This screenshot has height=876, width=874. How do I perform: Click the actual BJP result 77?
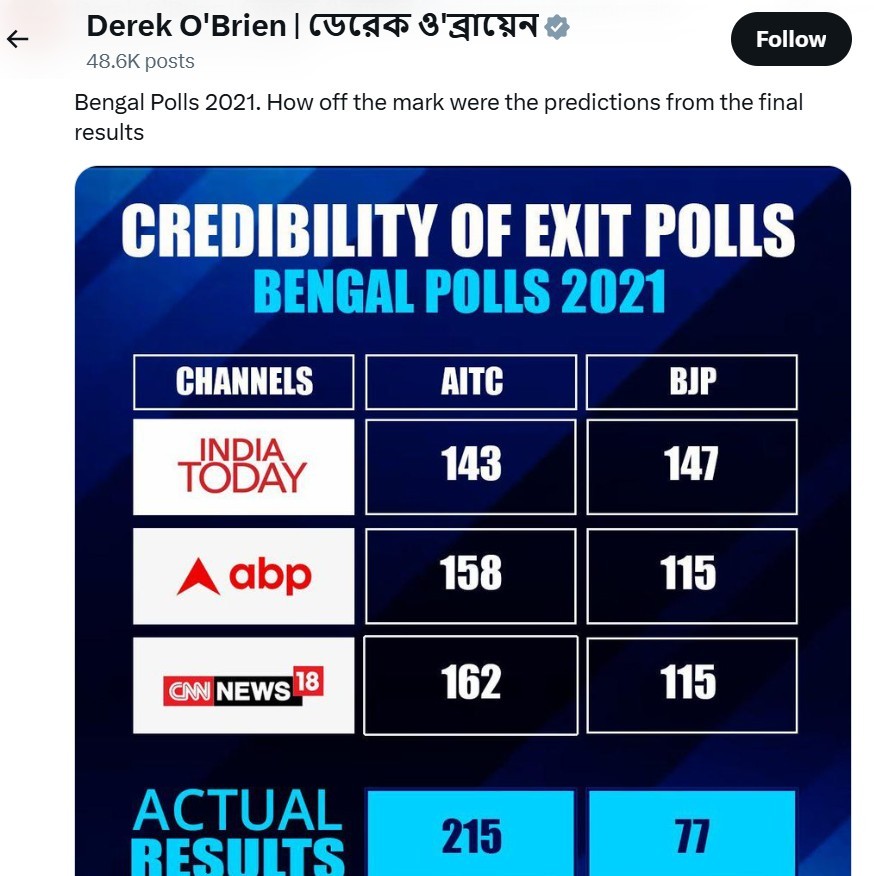691,836
